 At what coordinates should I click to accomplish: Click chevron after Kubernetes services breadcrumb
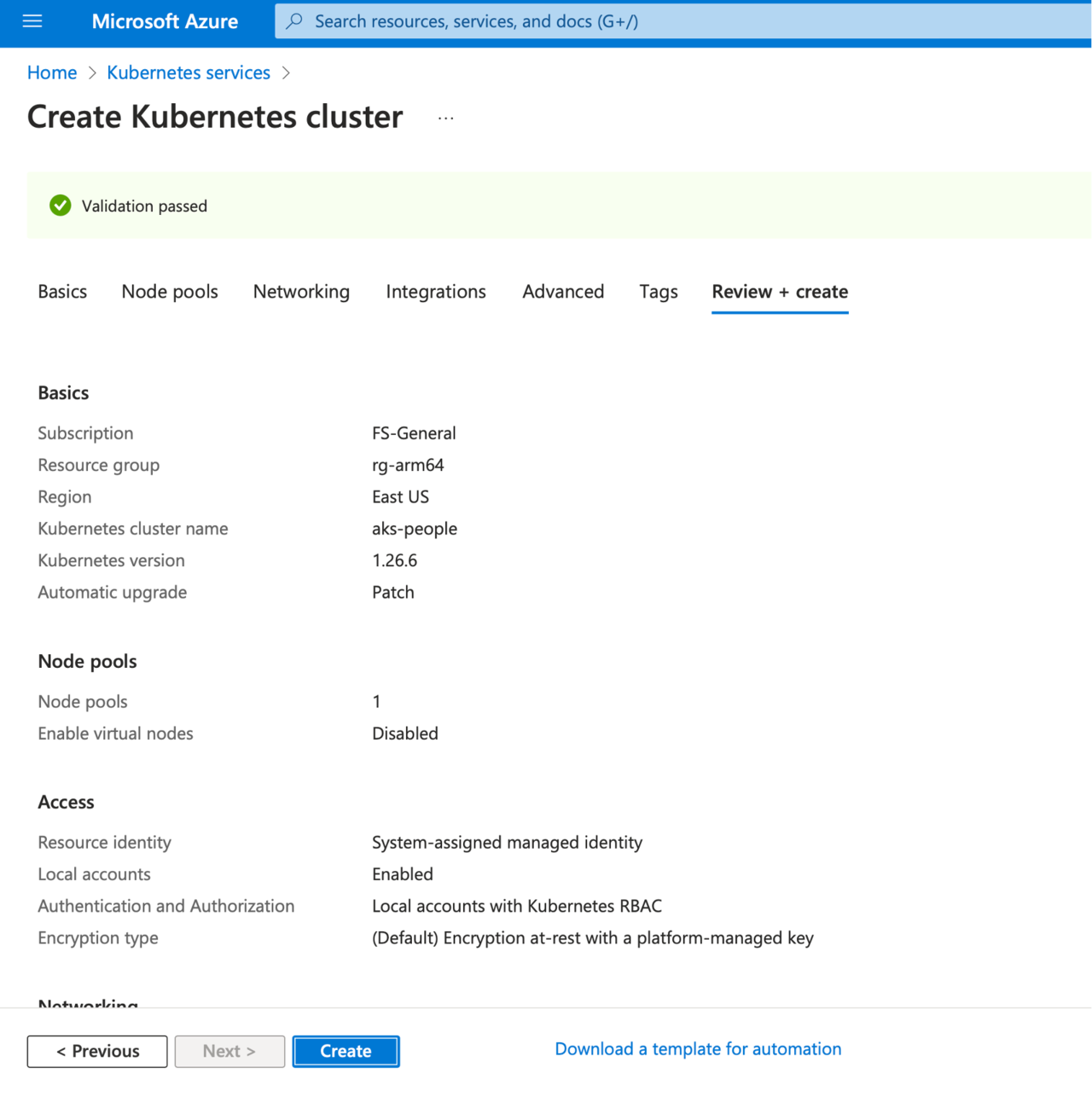(x=286, y=73)
